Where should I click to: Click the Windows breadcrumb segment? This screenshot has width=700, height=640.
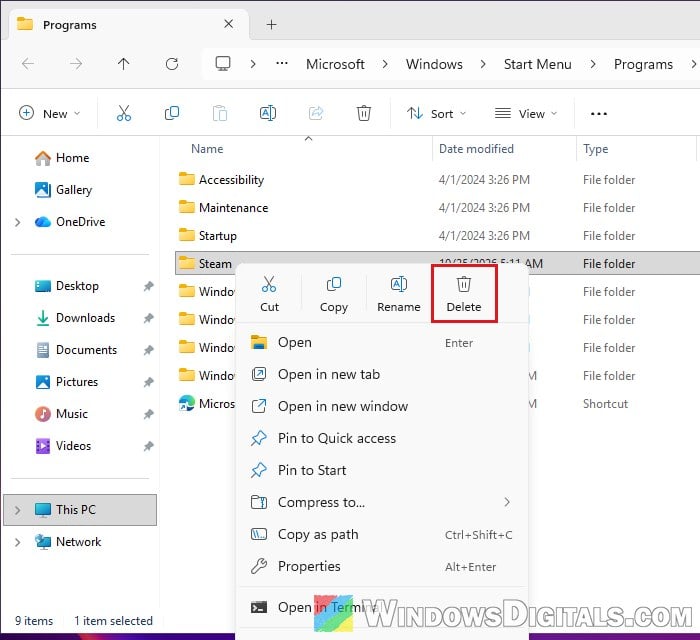coord(434,64)
